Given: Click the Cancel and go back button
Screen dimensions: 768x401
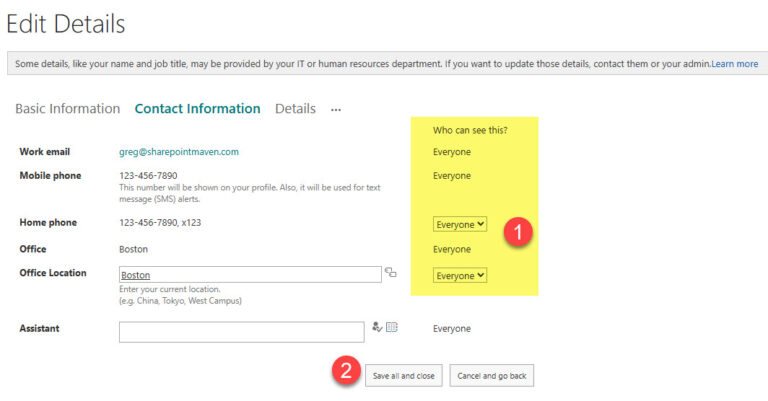Looking at the screenshot, I should (492, 376).
